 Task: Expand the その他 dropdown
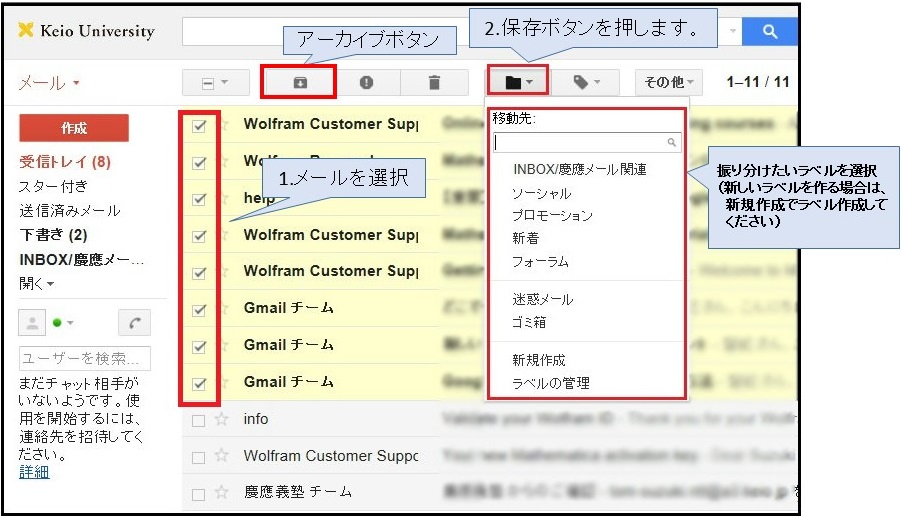tap(668, 83)
